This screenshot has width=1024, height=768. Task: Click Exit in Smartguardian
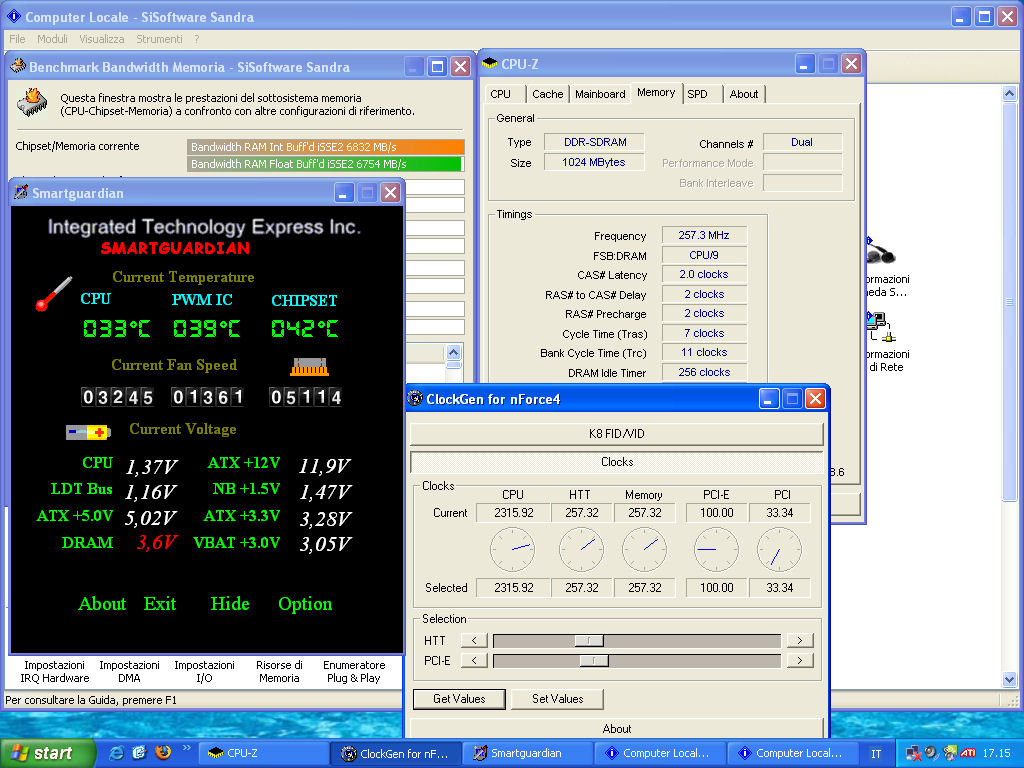160,603
